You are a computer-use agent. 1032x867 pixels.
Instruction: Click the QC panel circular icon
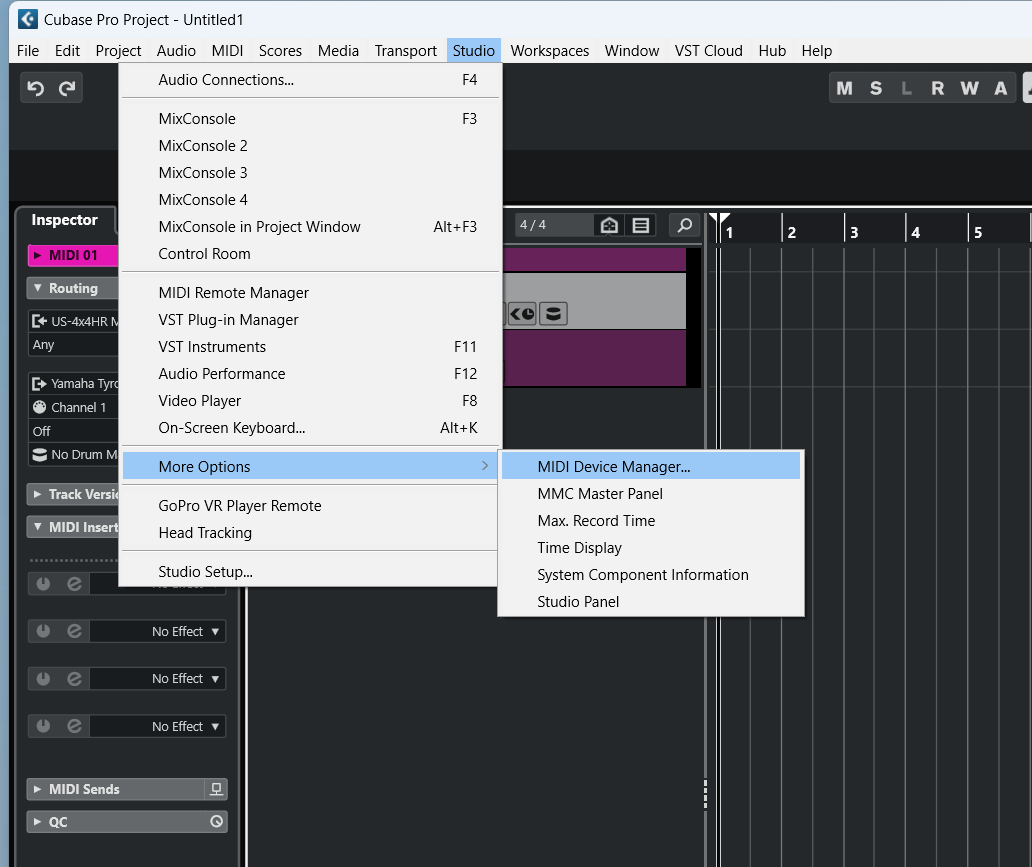point(216,822)
